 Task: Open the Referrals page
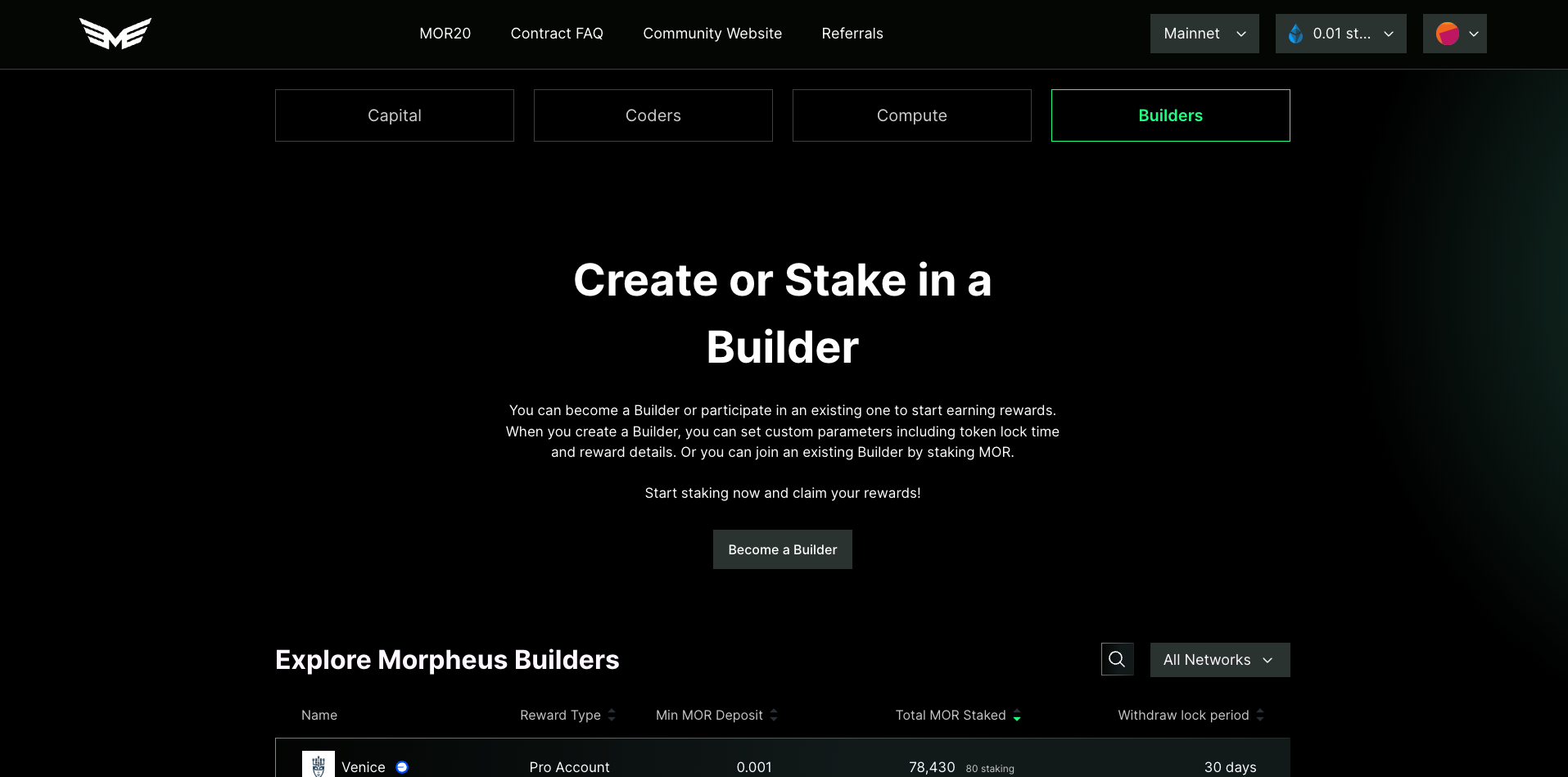click(852, 34)
